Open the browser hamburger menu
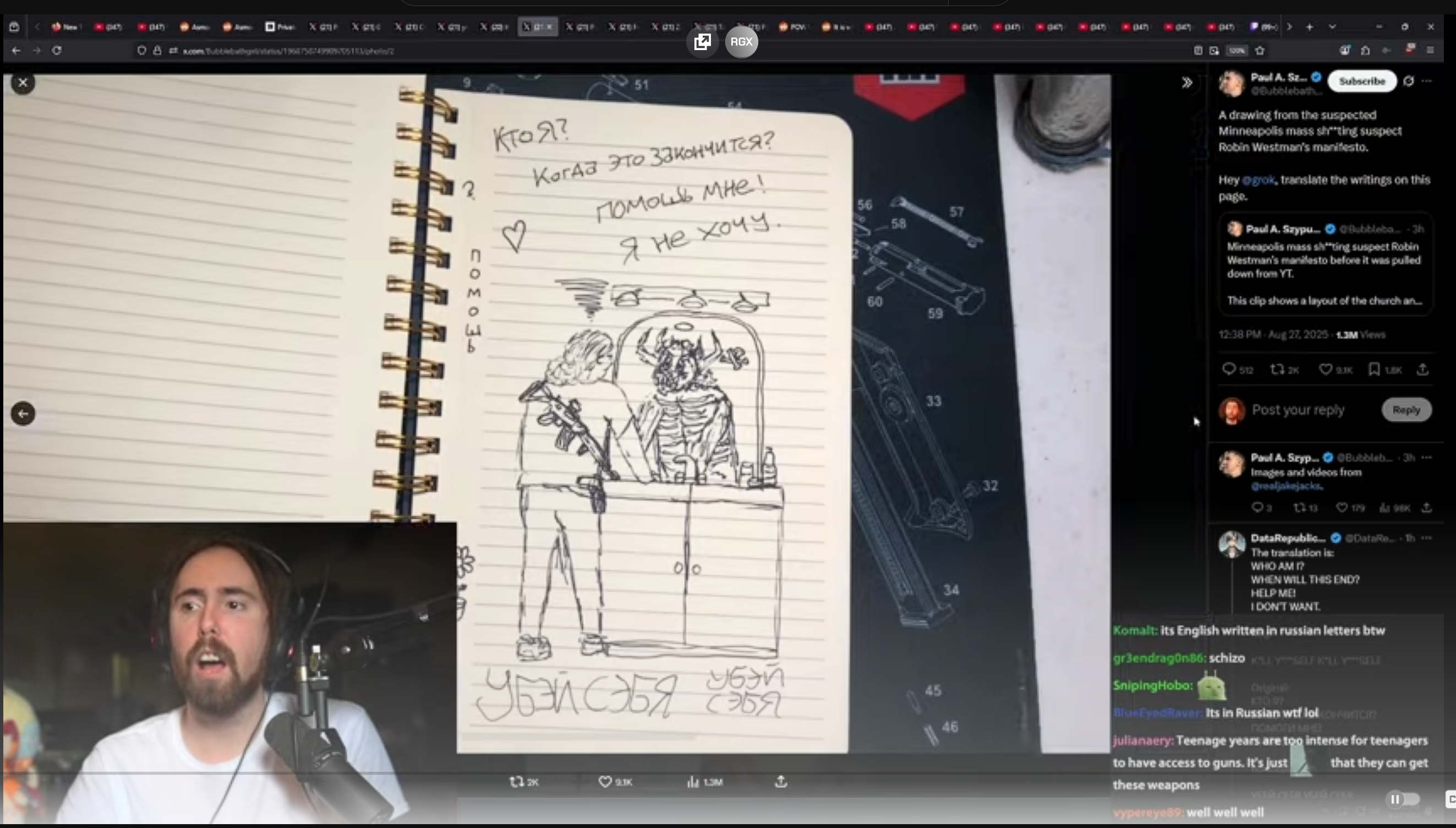Image resolution: width=1456 pixels, height=828 pixels. click(x=1431, y=51)
